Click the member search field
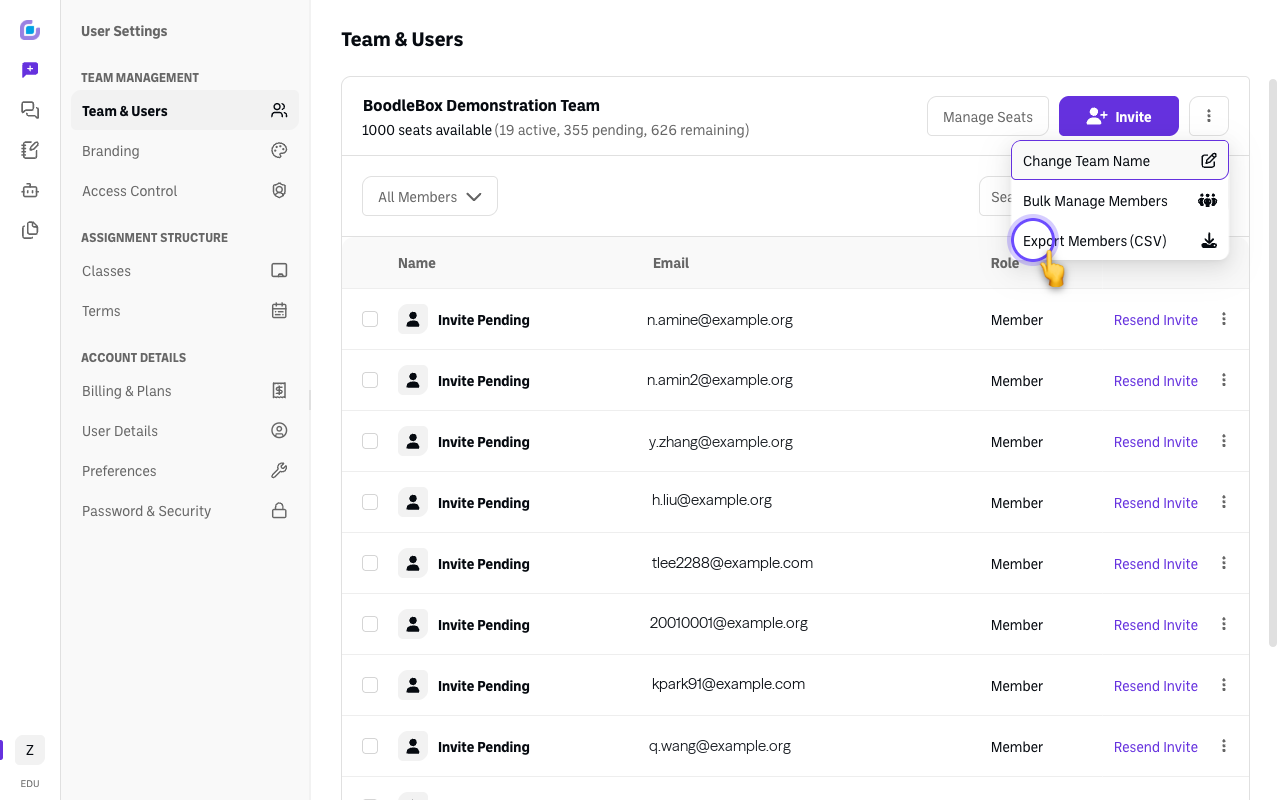This screenshot has width=1280, height=800. (x=995, y=197)
